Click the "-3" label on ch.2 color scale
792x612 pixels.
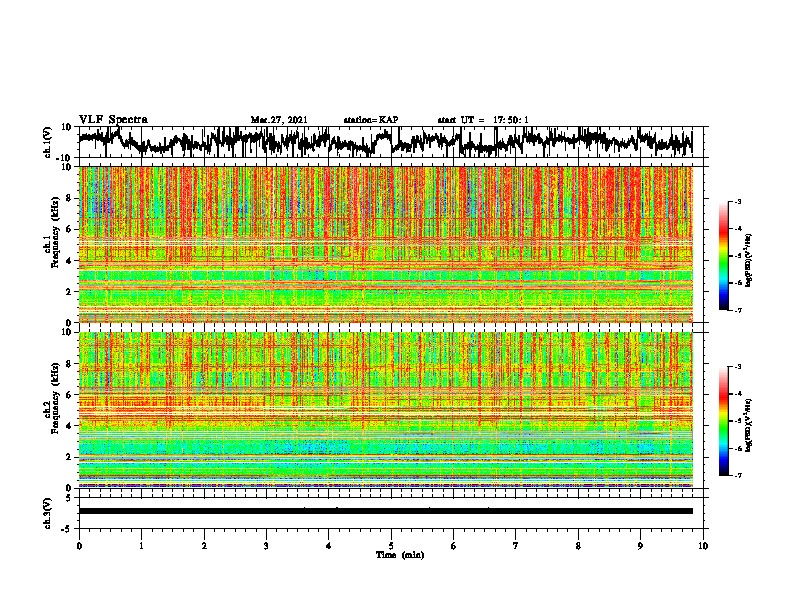point(738,367)
